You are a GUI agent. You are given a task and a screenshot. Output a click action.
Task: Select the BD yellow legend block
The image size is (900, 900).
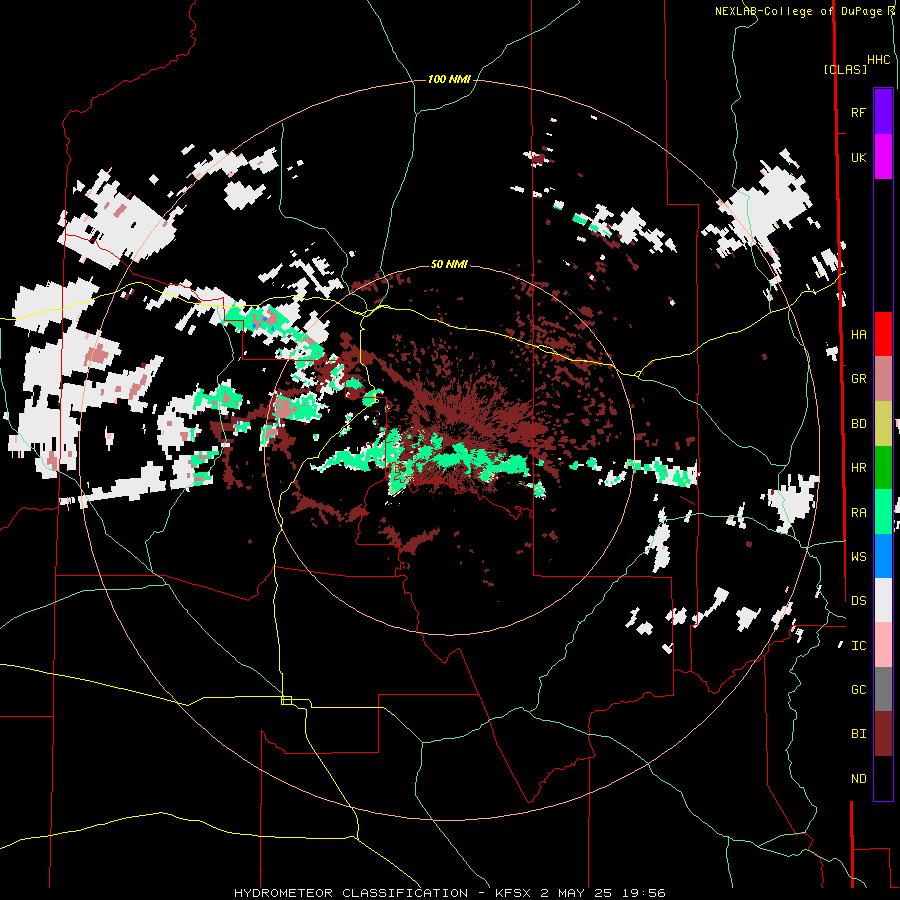click(883, 424)
